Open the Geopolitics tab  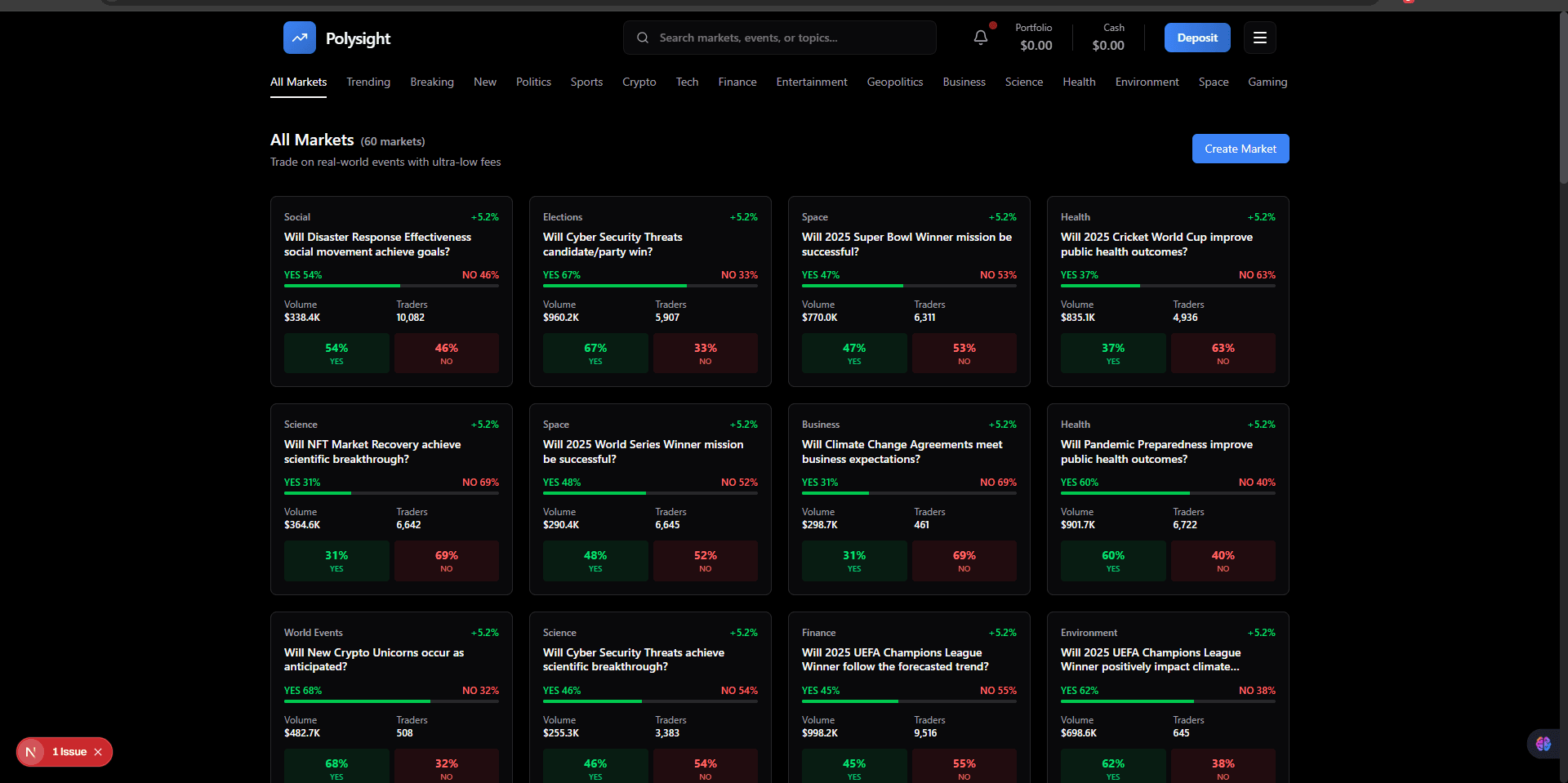[894, 82]
